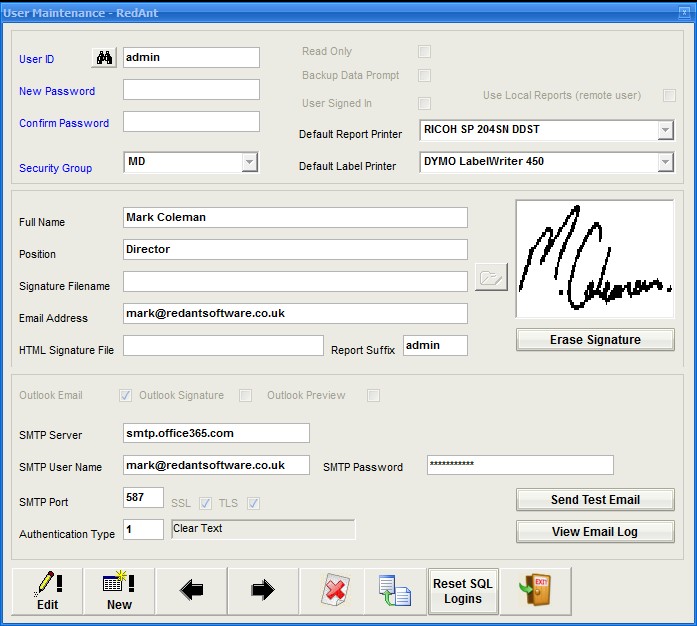697x626 pixels.
Task: Toggle the Read Only checkbox
Action: (x=424, y=51)
